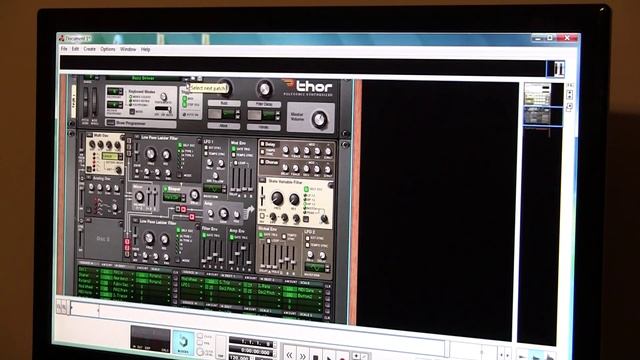Click the LFO 1 Rate knob
Screen dimensions: 640x360
(209, 163)
